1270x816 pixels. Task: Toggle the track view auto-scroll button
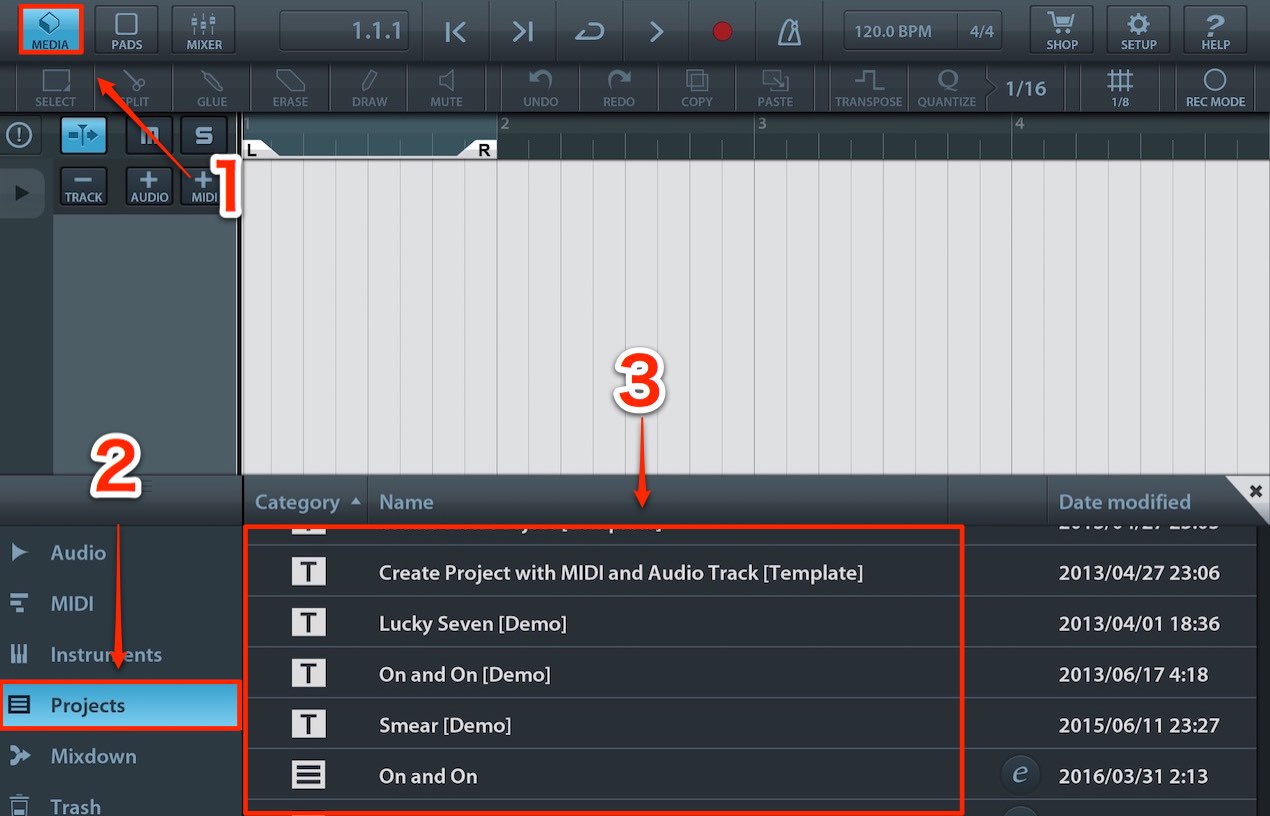tap(84, 136)
